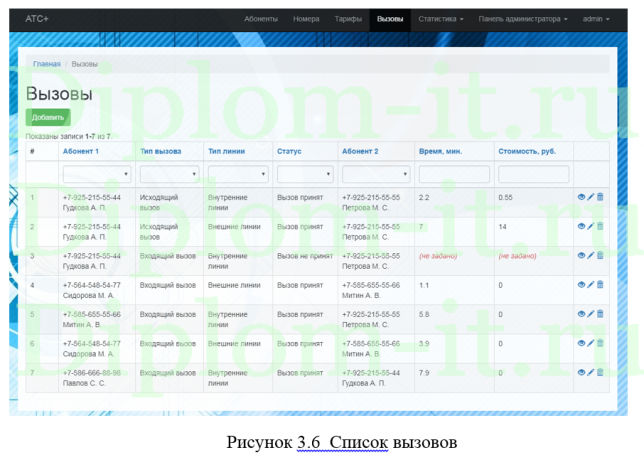Sort by Стоимость, руб. column header
The height and width of the screenshot is (460, 644).
(x=527, y=151)
